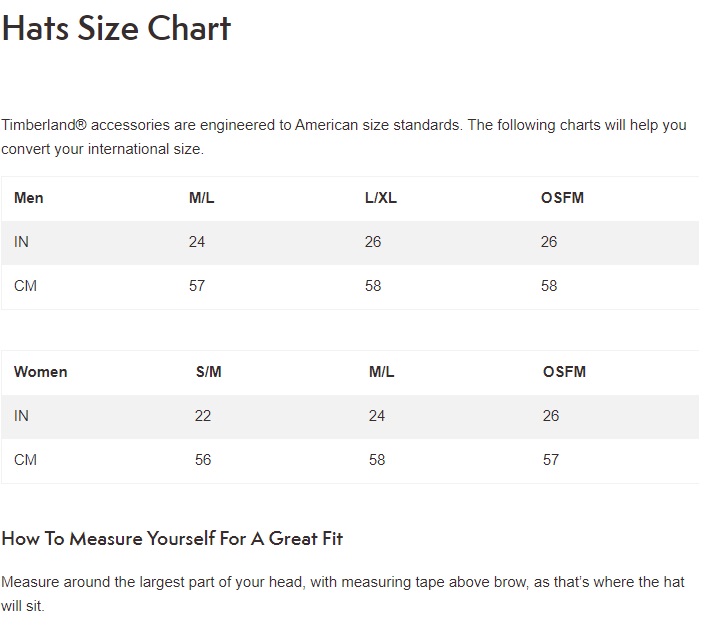Viewport: 711px width, 633px height.
Task: Click the How To Measure Yourself heading
Action: [x=172, y=539]
